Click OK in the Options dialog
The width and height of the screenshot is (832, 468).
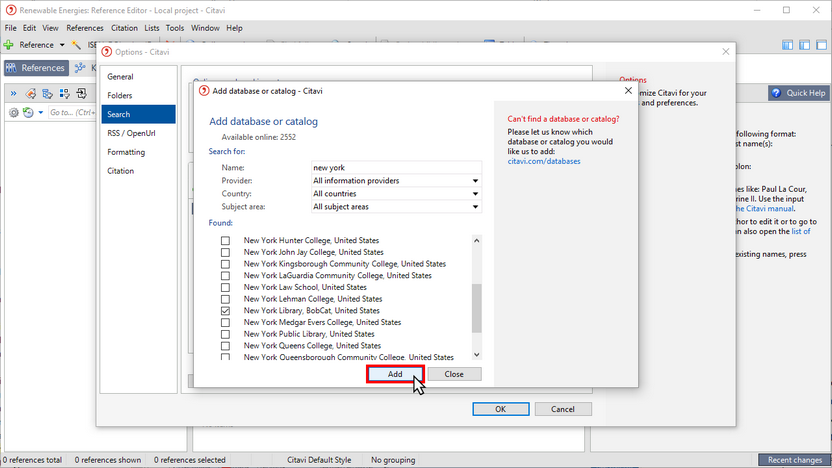pos(500,409)
